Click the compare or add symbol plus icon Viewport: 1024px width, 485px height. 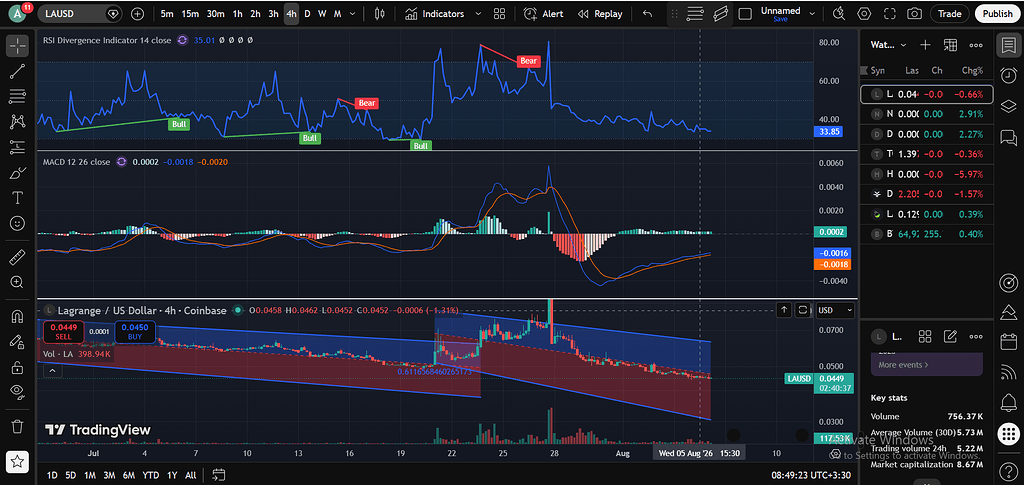(x=138, y=14)
